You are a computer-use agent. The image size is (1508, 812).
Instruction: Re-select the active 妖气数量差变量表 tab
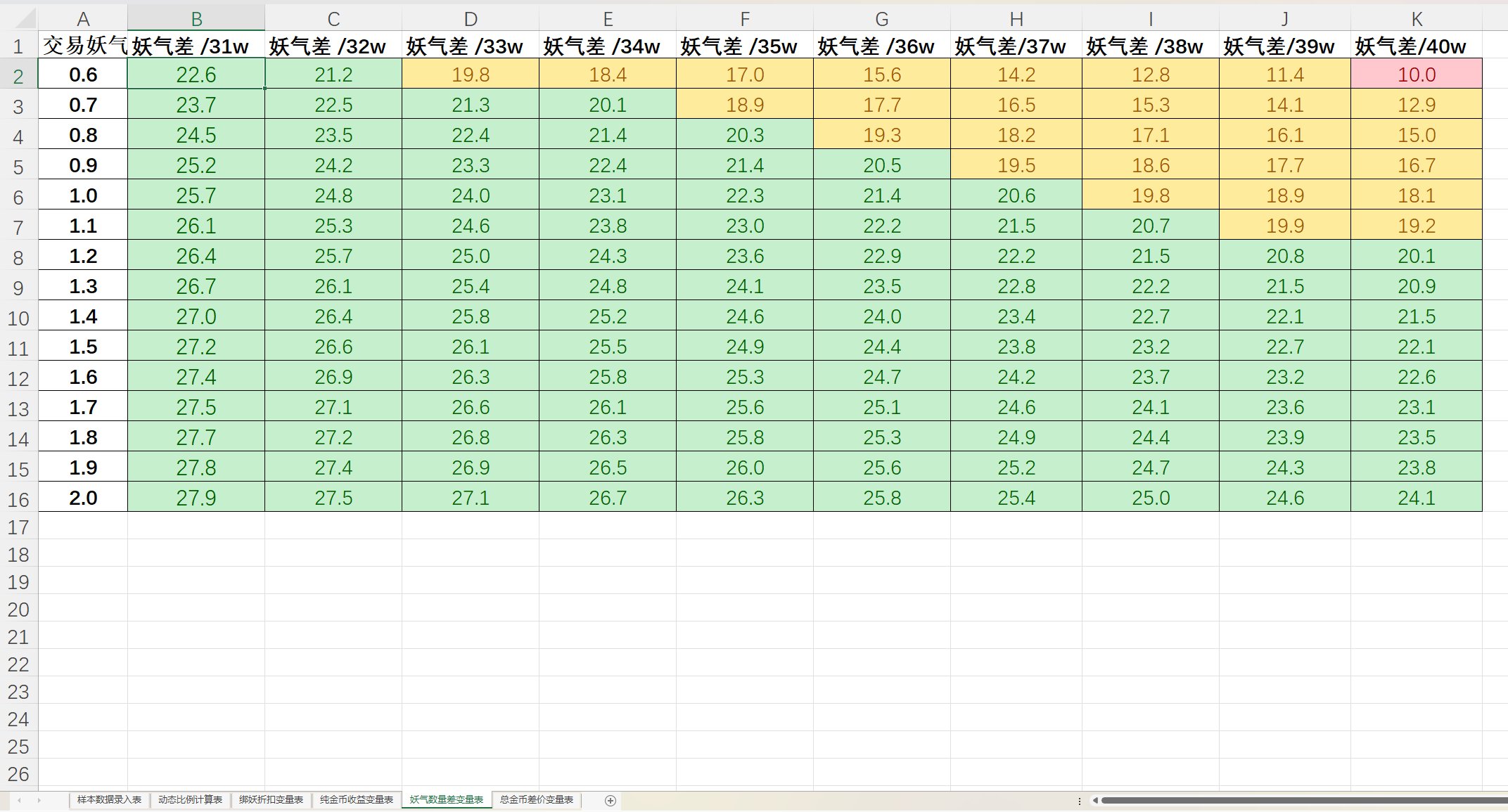coord(447,800)
